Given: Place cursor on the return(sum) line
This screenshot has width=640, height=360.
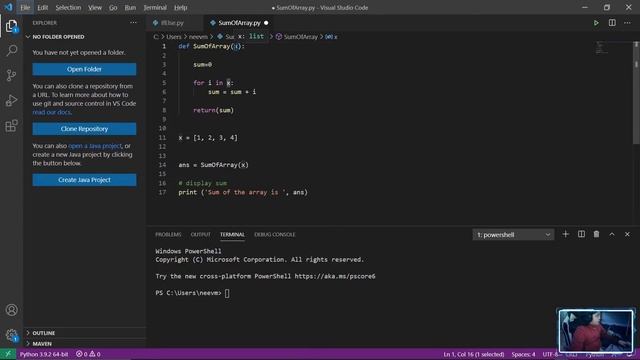Looking at the screenshot, I should [213, 110].
